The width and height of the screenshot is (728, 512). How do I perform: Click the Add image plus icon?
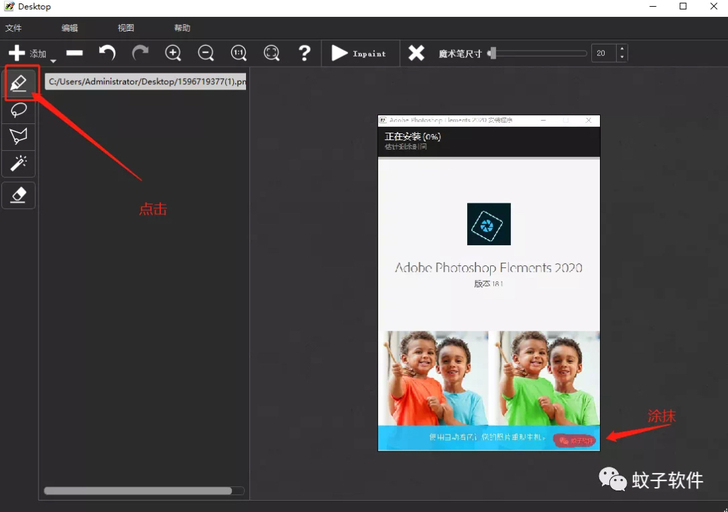pyautogui.click(x=17, y=53)
